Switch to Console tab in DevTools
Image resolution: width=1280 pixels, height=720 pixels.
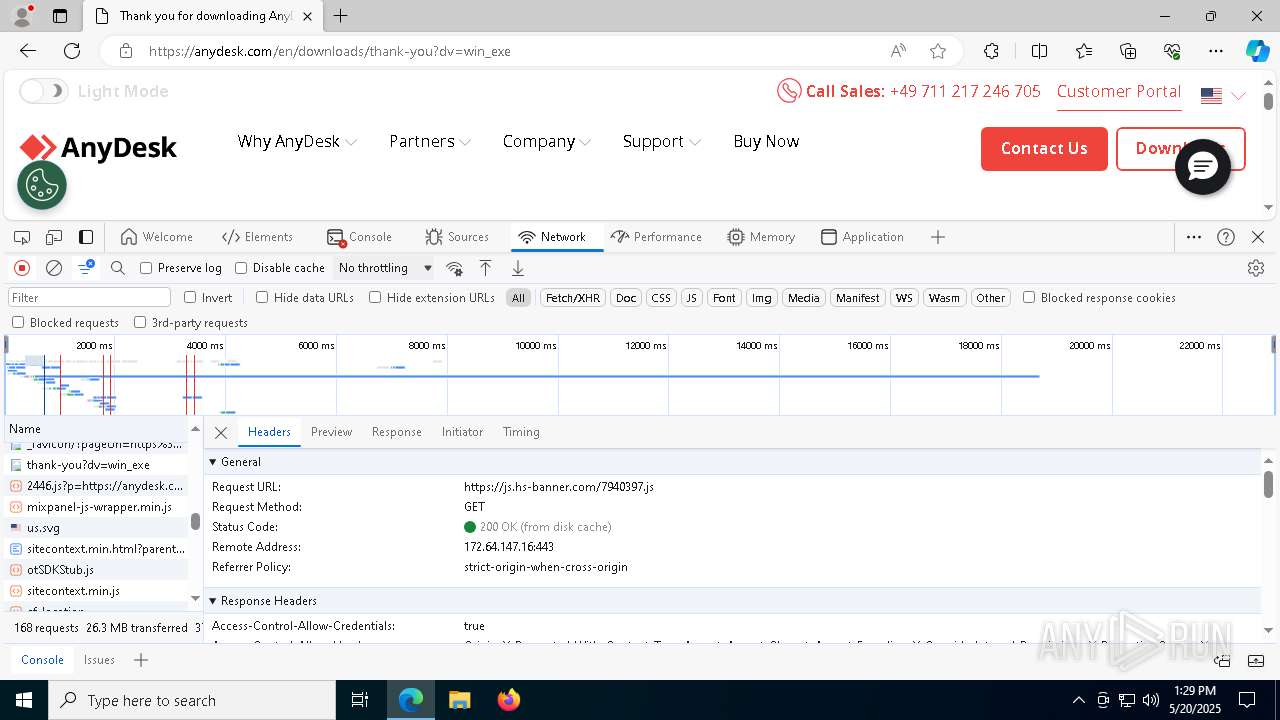tap(359, 237)
